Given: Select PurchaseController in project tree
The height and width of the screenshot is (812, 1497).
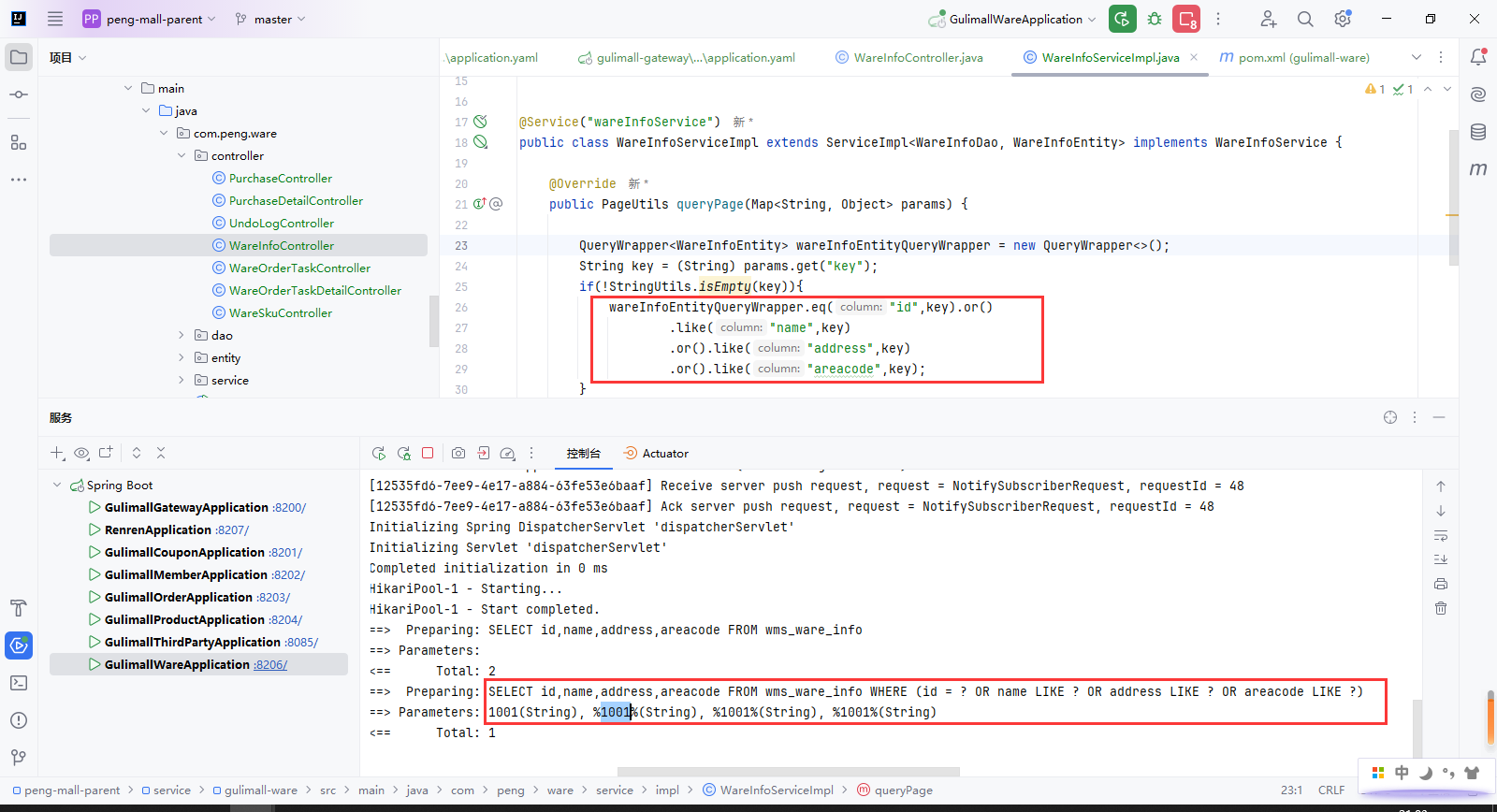Looking at the screenshot, I should [281, 178].
